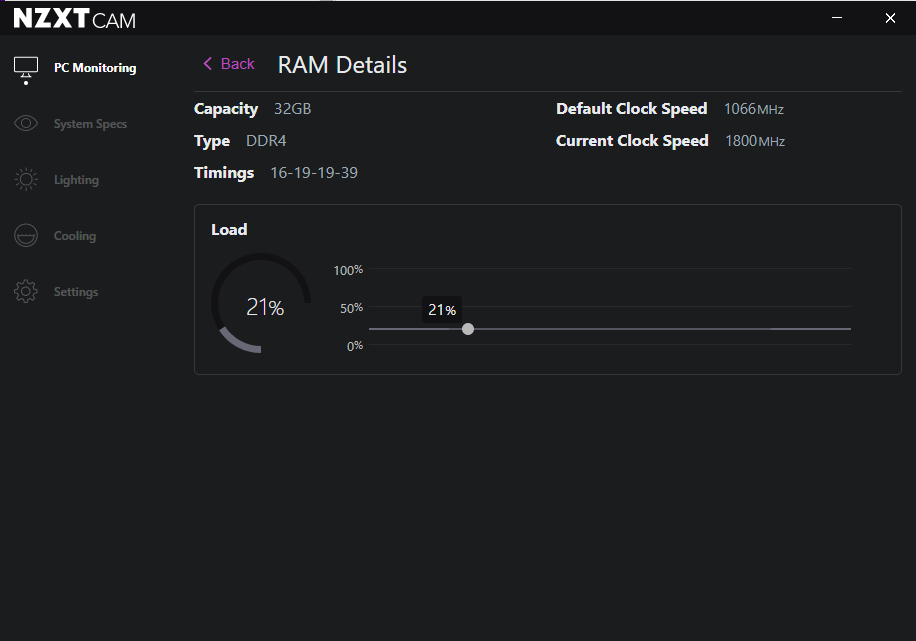Click the purple Back chevron arrow
The image size is (916, 641).
click(x=207, y=64)
